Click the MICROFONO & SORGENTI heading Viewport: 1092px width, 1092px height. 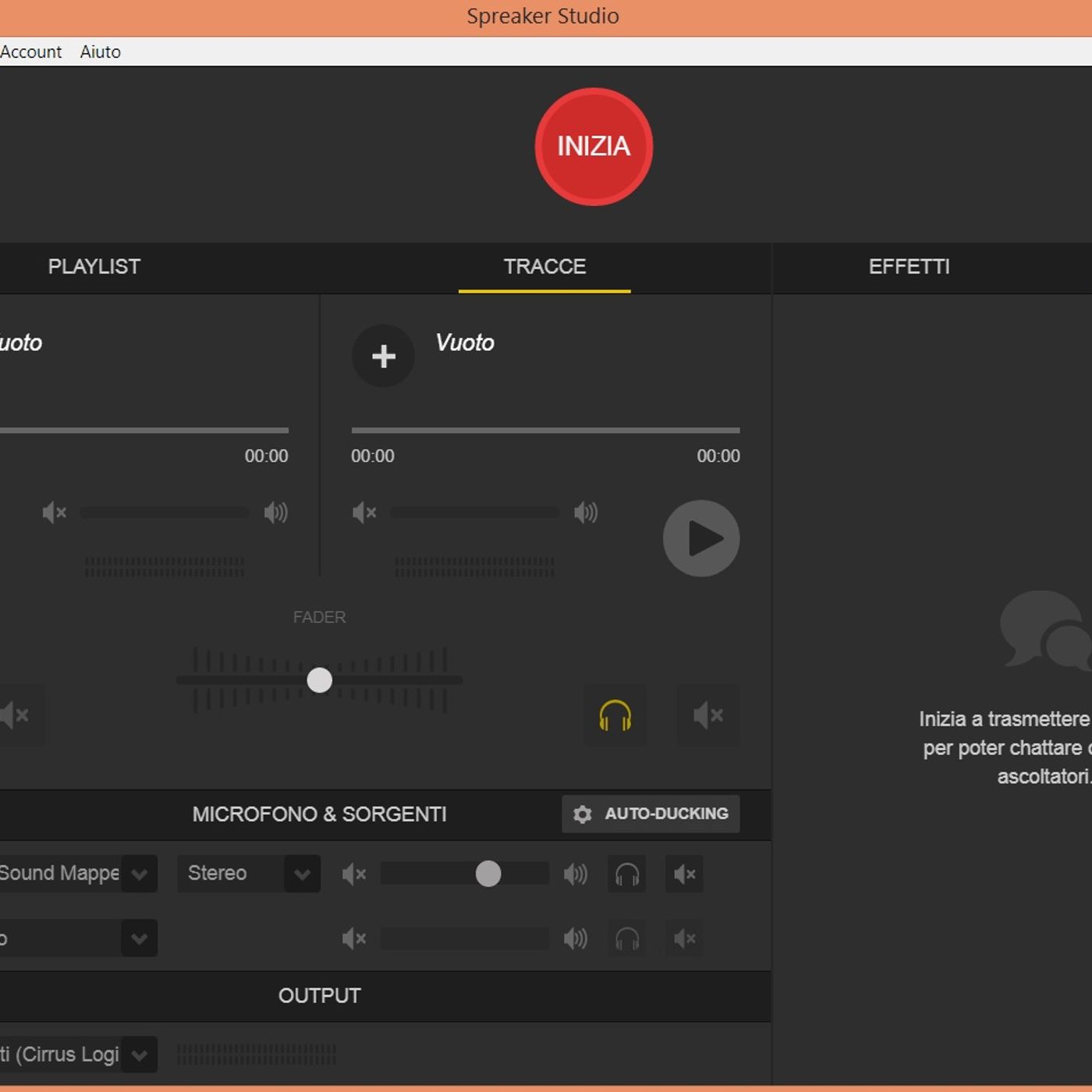click(x=320, y=814)
